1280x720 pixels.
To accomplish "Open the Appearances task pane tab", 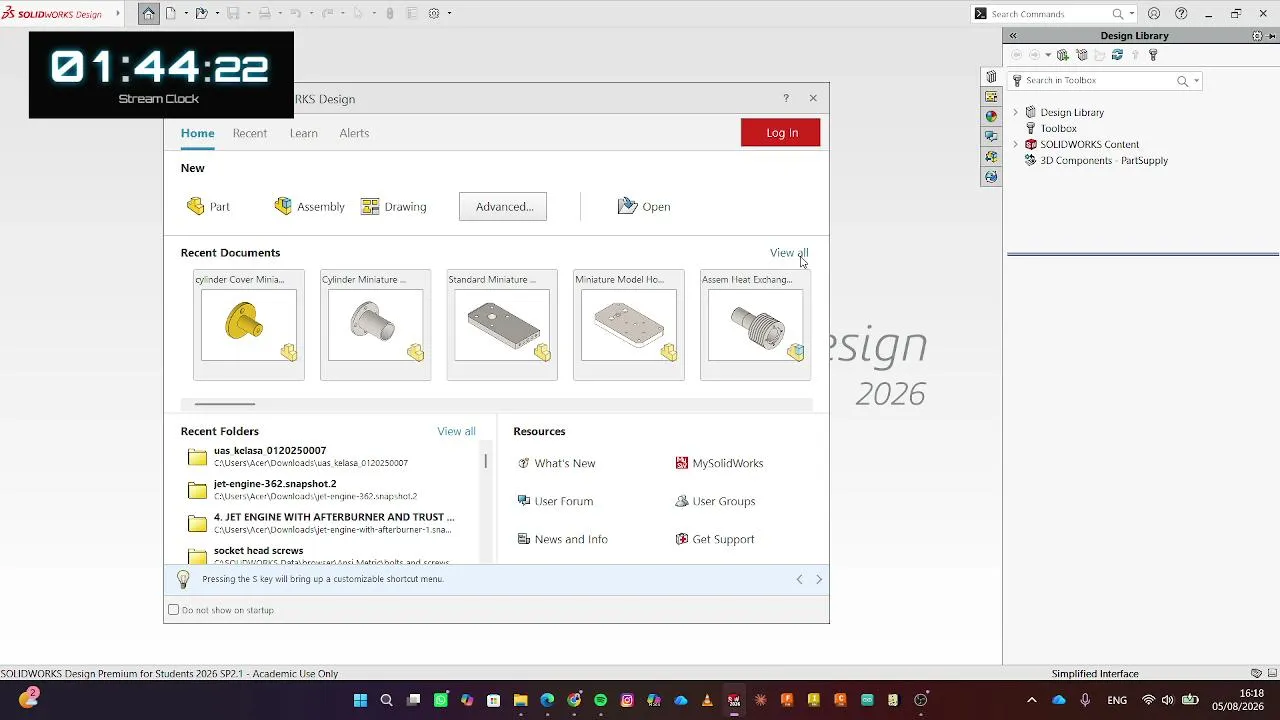I will [991, 116].
